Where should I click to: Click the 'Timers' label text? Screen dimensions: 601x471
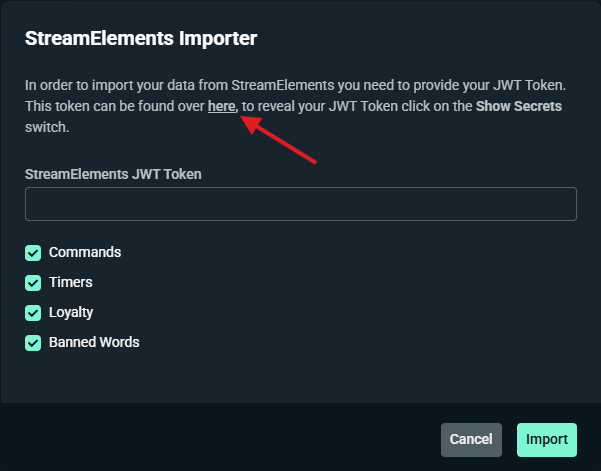click(x=70, y=283)
